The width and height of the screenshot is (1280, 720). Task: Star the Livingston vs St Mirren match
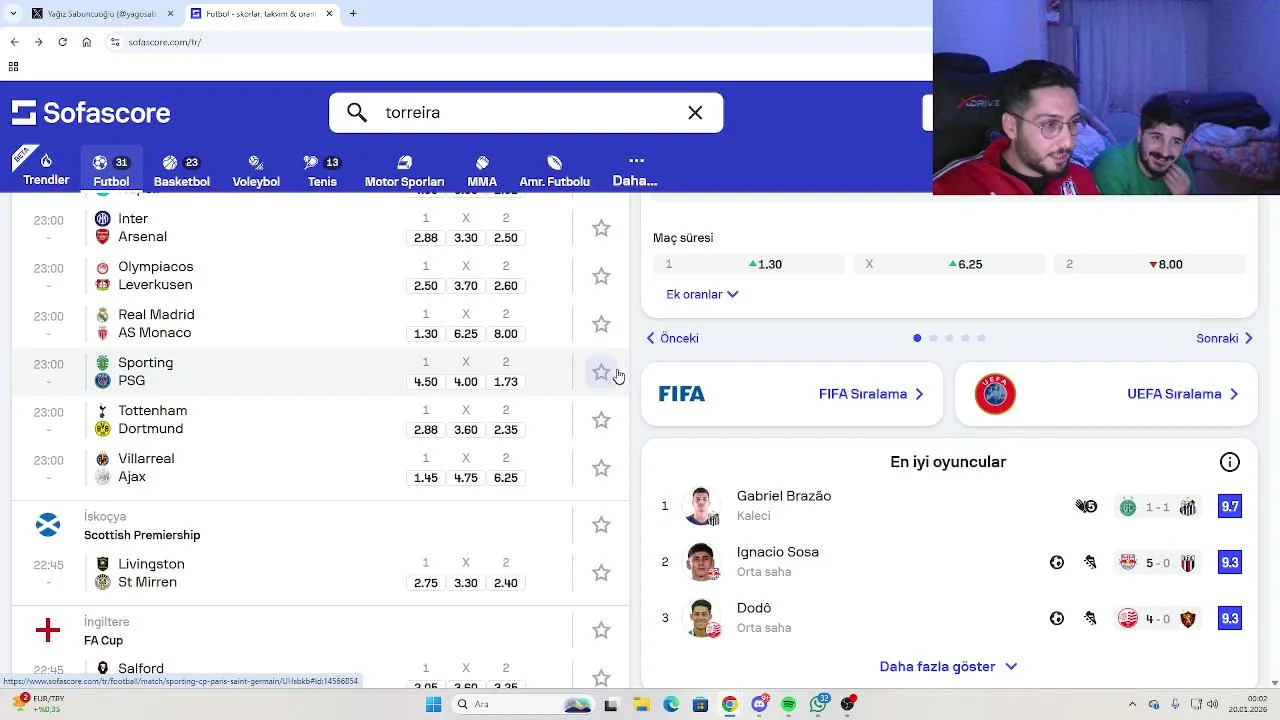[601, 573]
